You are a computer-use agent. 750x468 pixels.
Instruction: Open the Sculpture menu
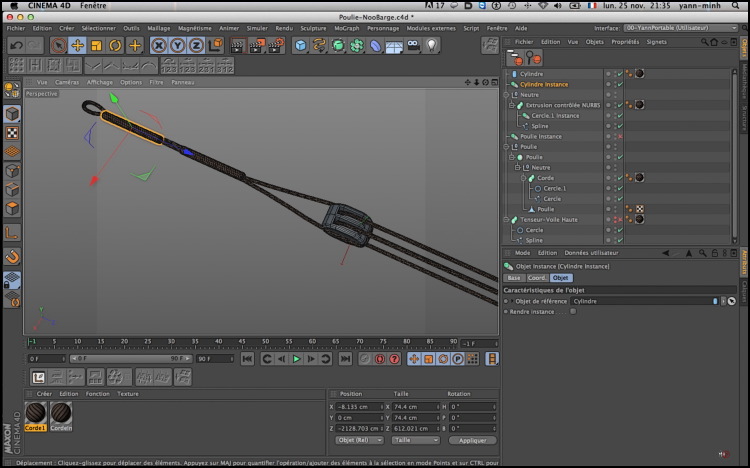(x=313, y=28)
